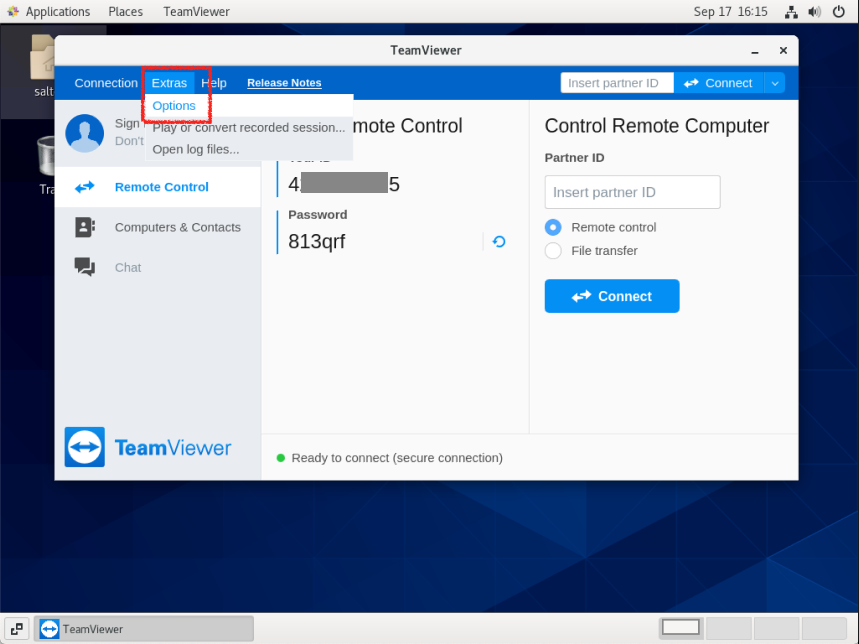859x644 pixels.
Task: Click the Remote Control arrows icon in sidebar
Action: 84,187
